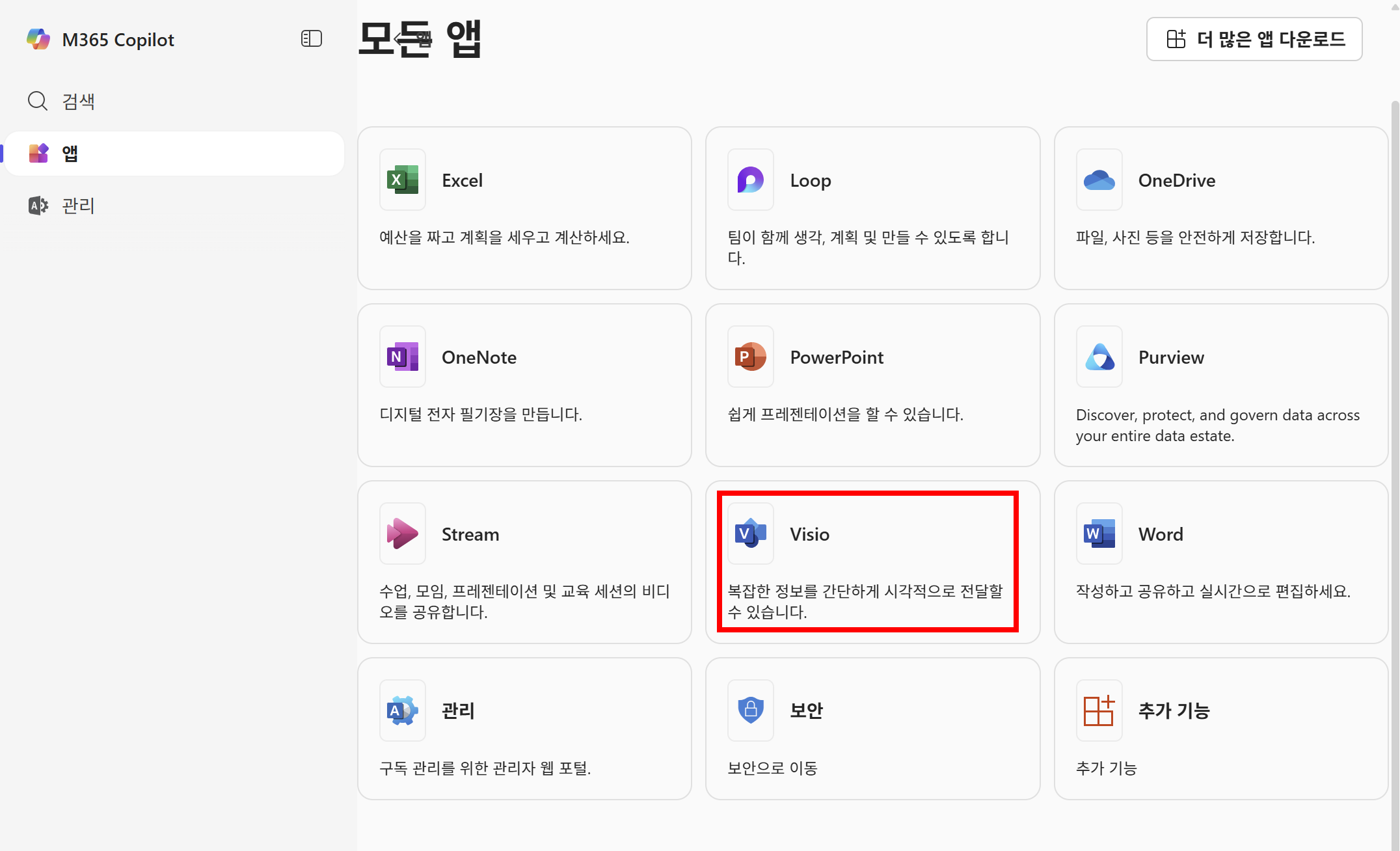Click the Word app name
This screenshot has height=851, width=1400.
tap(1161, 534)
